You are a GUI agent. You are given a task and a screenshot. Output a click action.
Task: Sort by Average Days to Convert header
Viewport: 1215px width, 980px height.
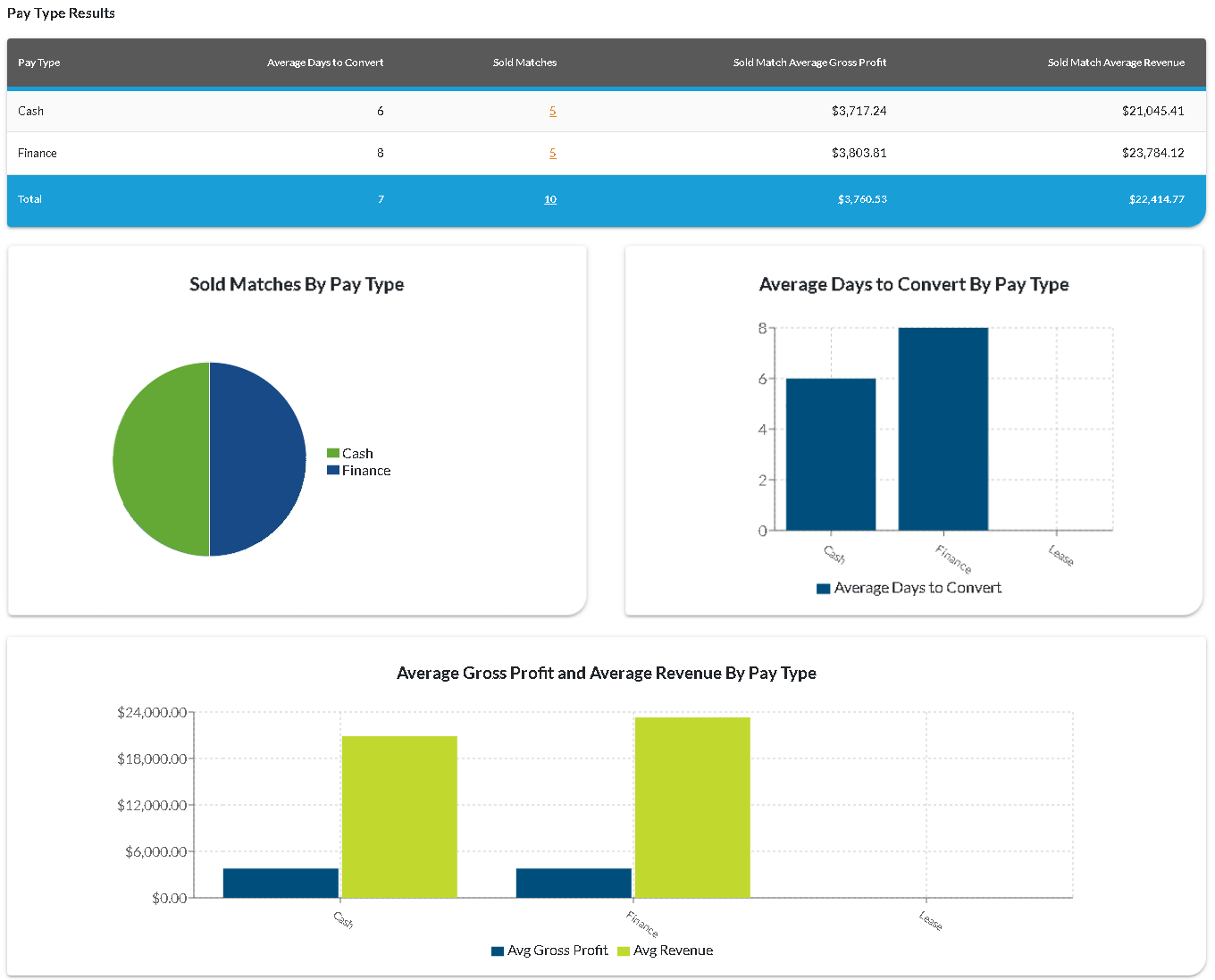point(325,63)
